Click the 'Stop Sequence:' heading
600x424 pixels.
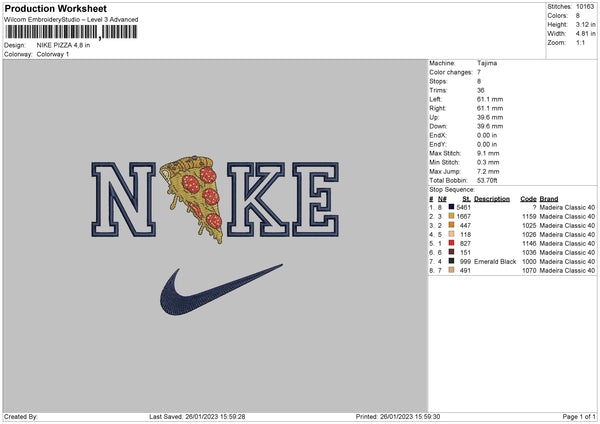click(452, 189)
